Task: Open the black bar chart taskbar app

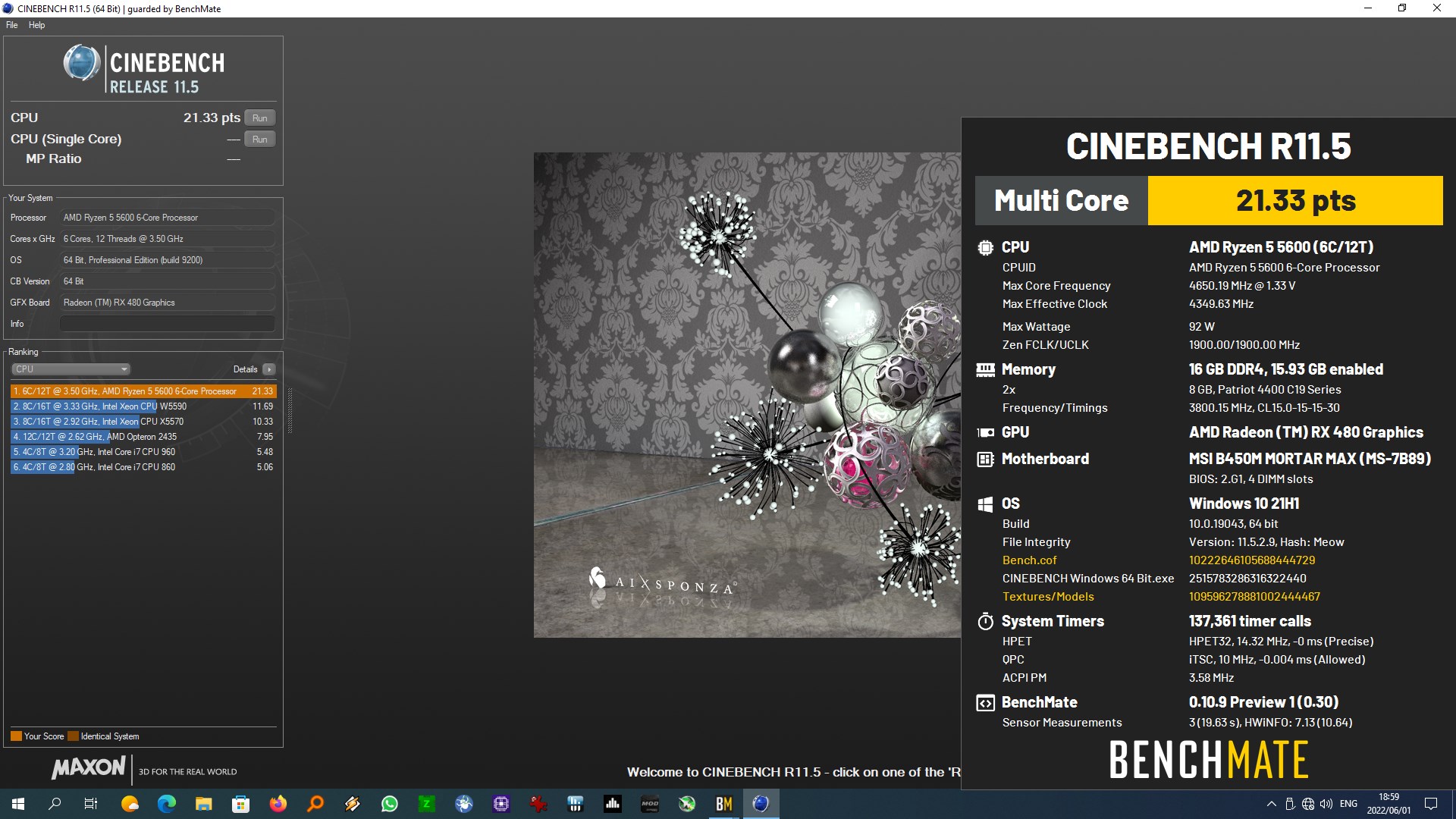Action: [613, 804]
